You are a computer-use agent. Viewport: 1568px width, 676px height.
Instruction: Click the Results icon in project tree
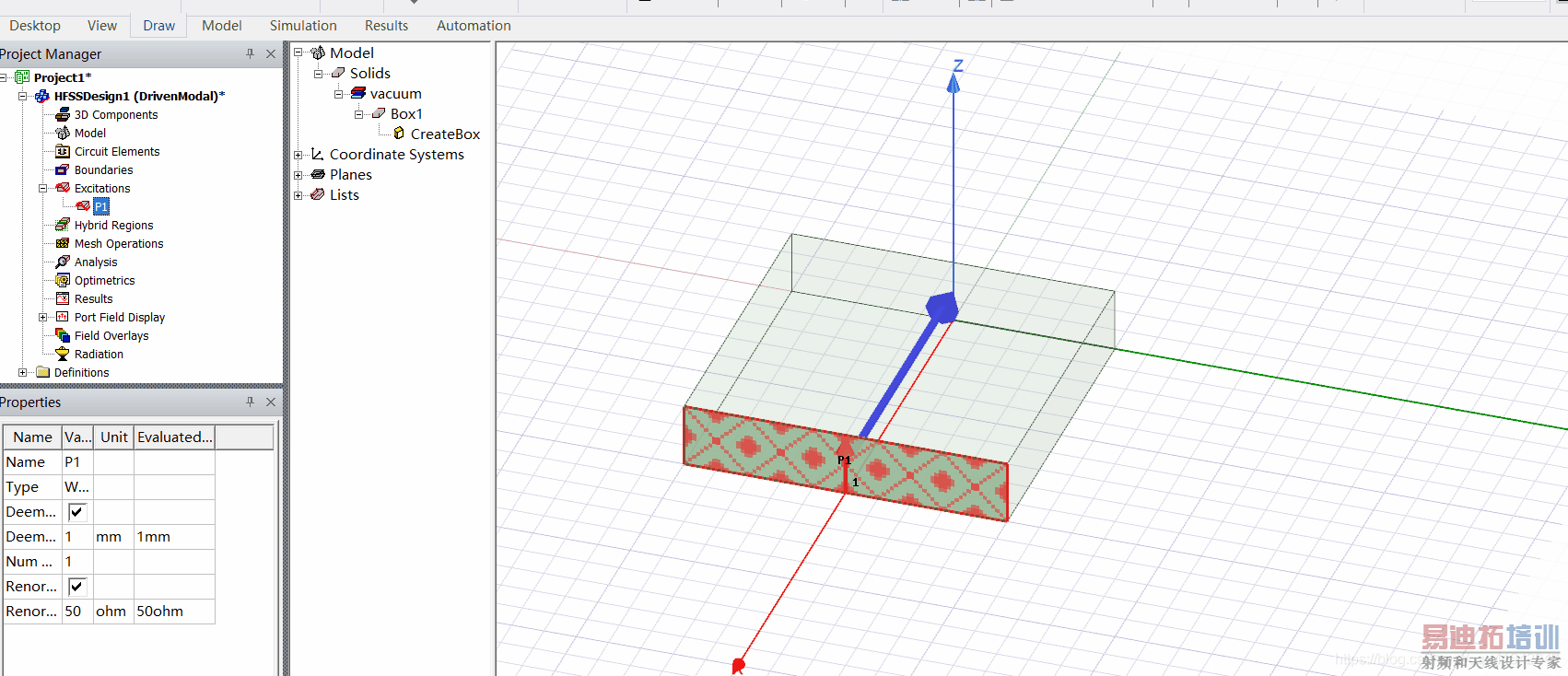pyautogui.click(x=63, y=298)
